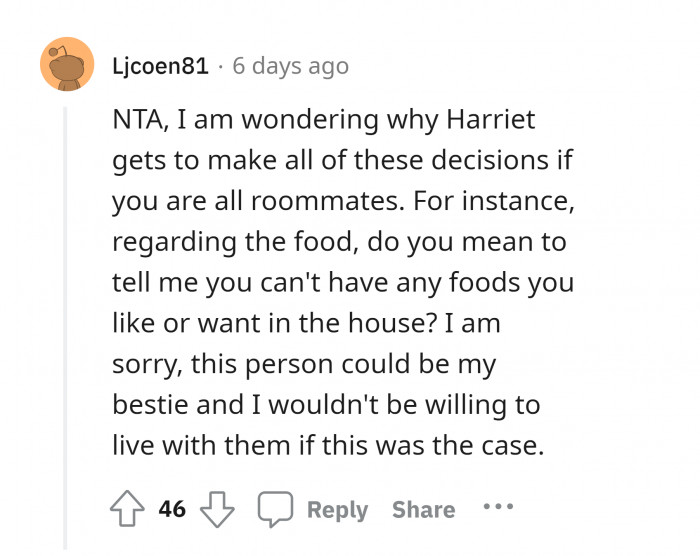The image size is (700, 556).
Task: Click the "6 days ago" timestamp
Action: click(x=290, y=67)
